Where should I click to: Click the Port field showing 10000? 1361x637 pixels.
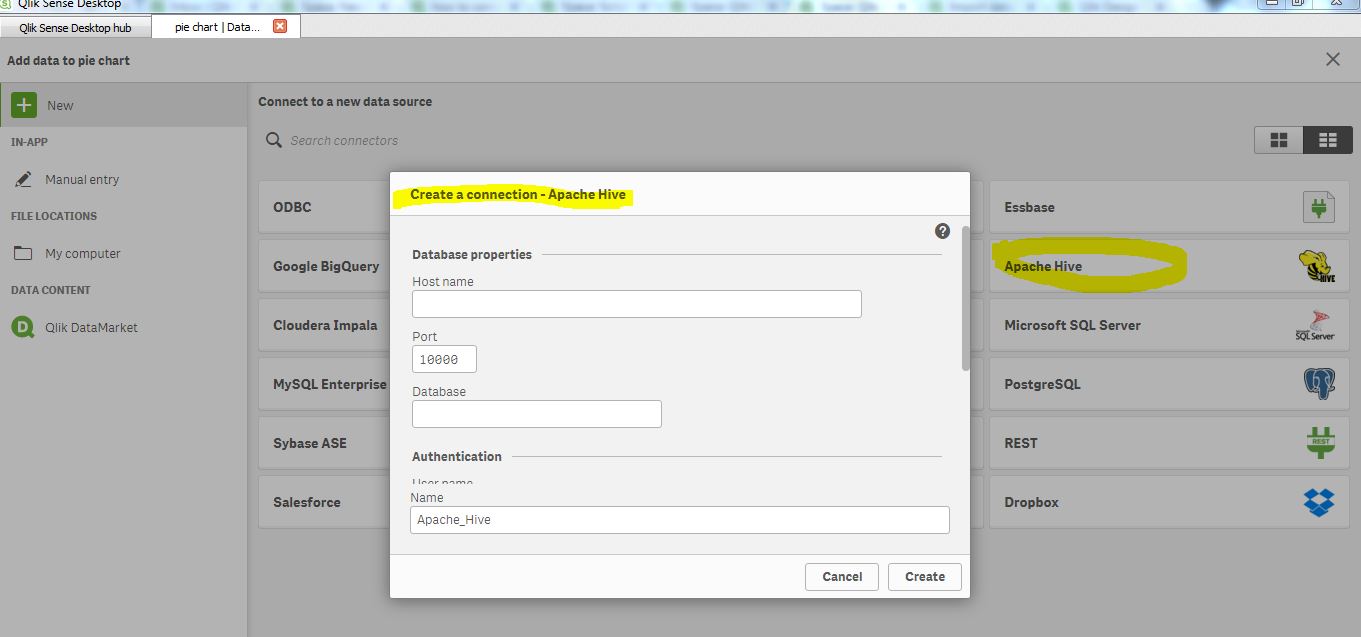pos(444,359)
